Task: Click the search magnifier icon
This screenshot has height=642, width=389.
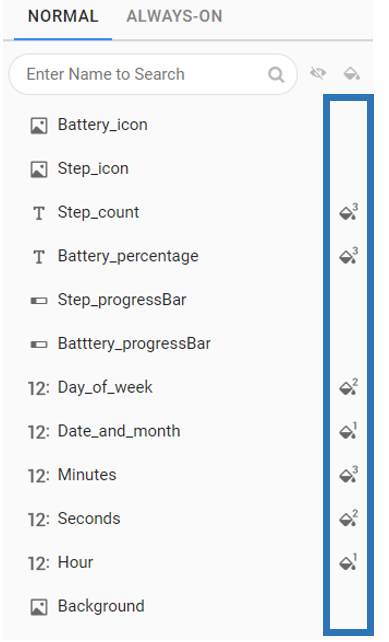Action: point(276,75)
